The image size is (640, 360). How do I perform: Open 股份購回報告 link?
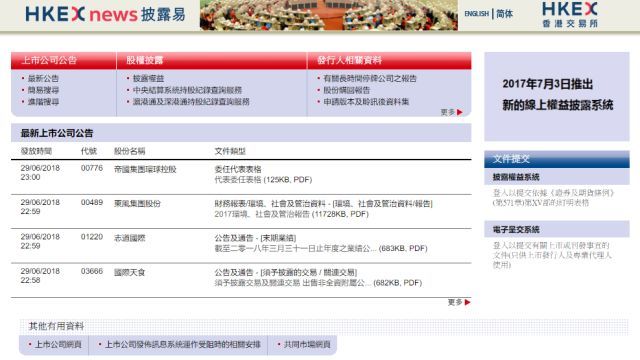[x=347, y=90]
